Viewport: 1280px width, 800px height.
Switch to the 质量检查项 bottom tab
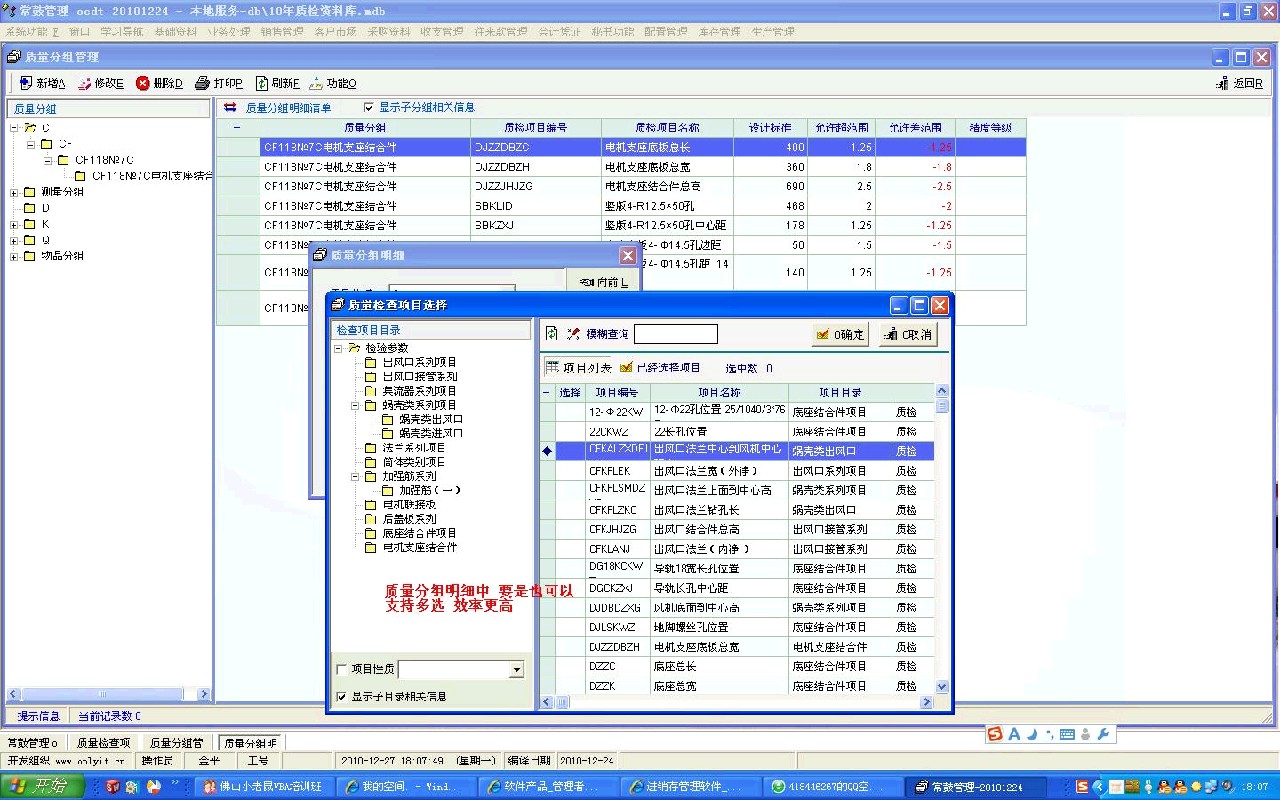(104, 743)
